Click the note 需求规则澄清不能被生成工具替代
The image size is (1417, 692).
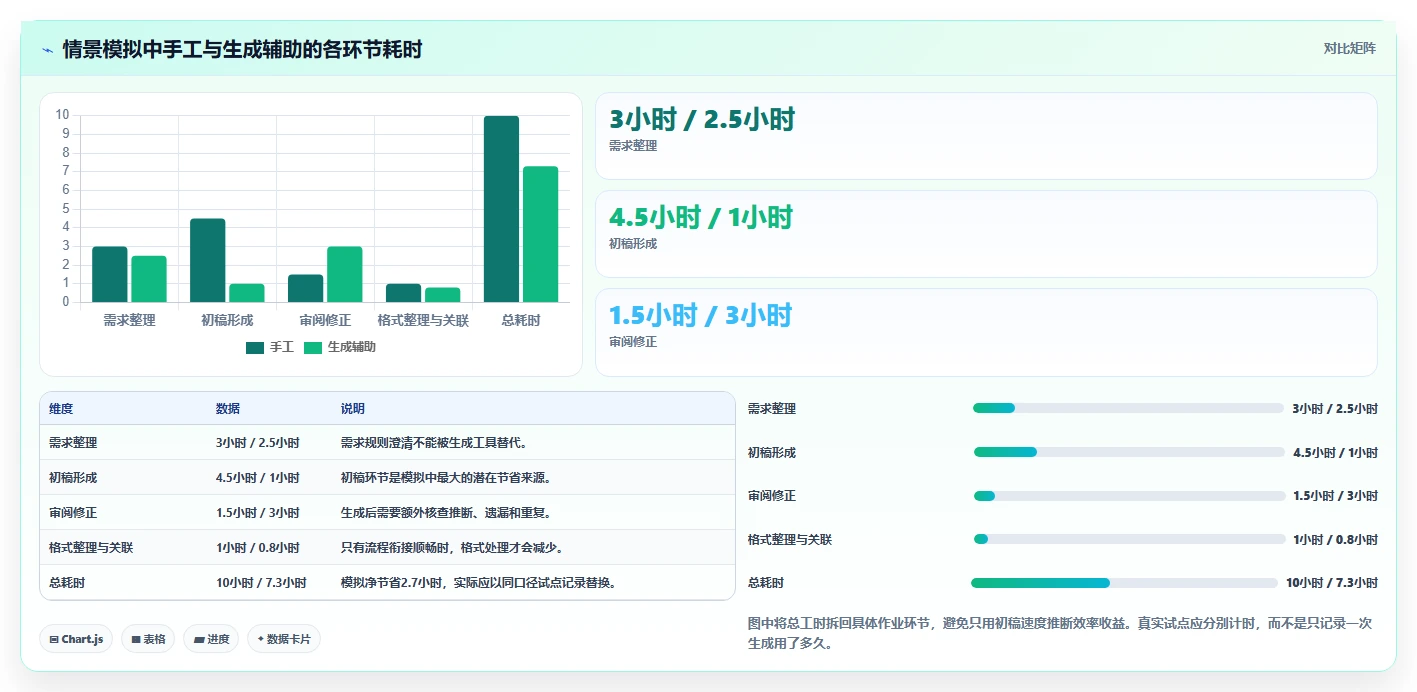click(433, 443)
